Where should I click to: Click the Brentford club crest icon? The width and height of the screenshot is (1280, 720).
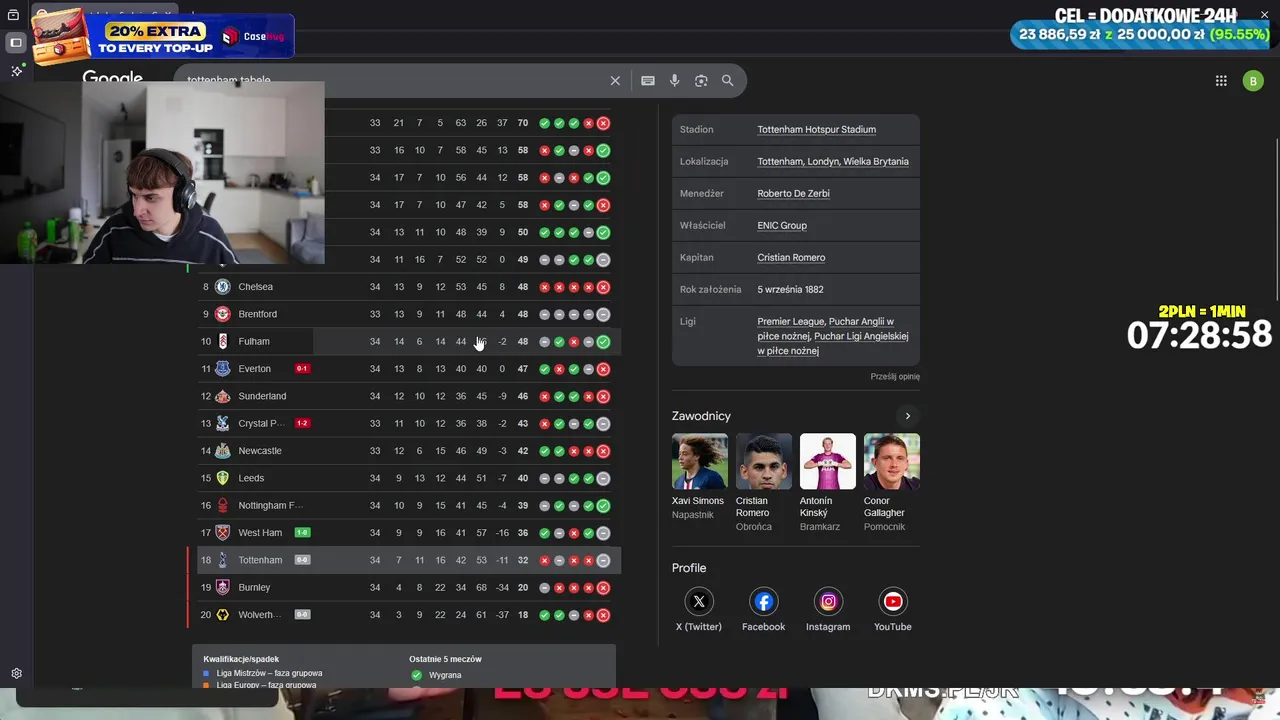tap(223, 314)
